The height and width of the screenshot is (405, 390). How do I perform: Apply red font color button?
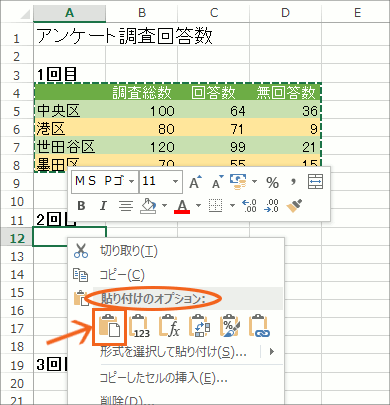[182, 206]
